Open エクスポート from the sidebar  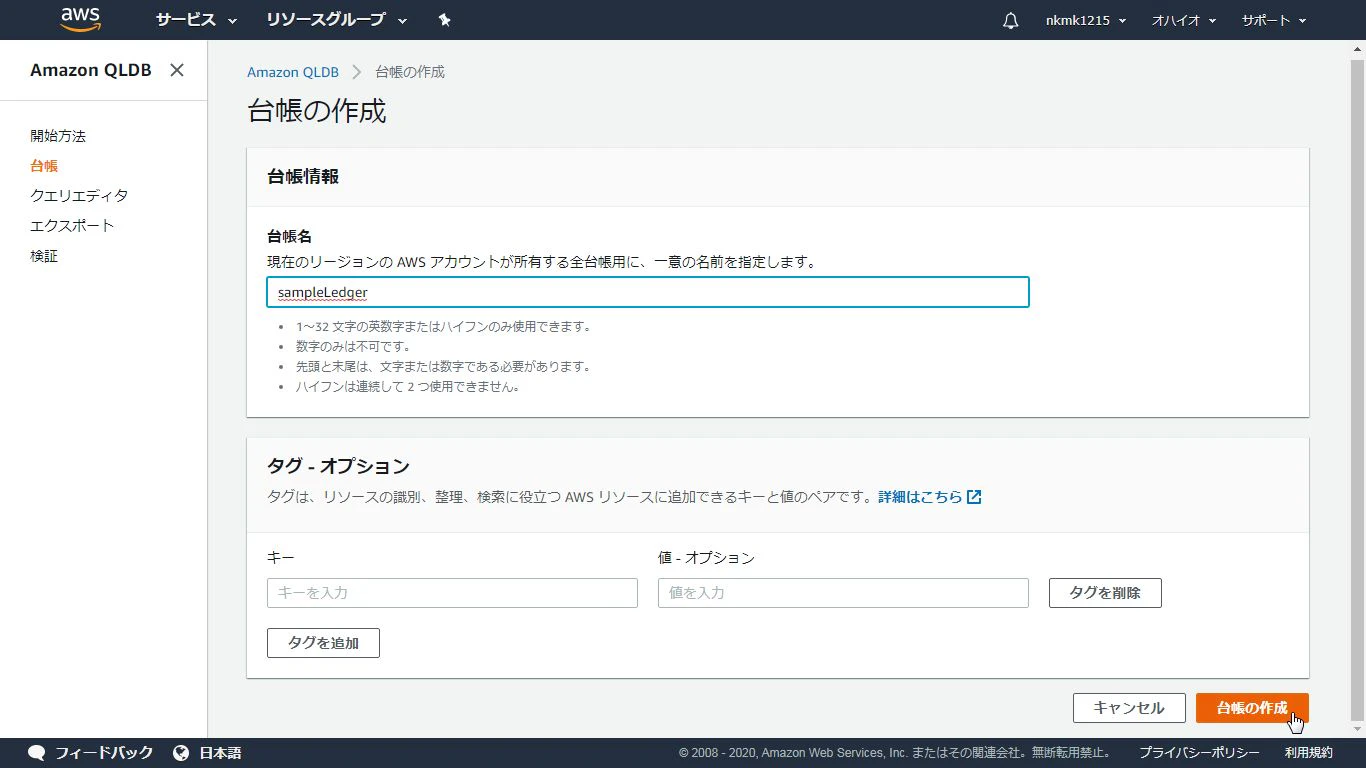click(72, 226)
